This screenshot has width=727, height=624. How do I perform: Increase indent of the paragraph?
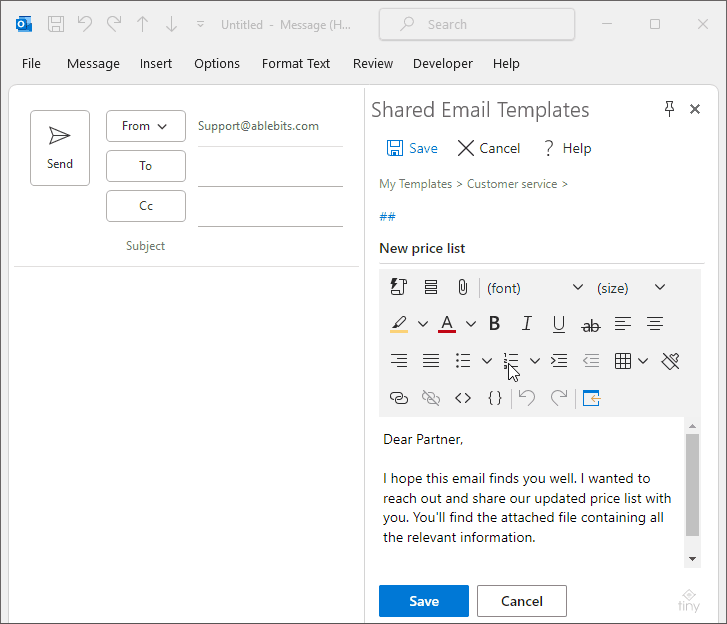pyautogui.click(x=559, y=361)
